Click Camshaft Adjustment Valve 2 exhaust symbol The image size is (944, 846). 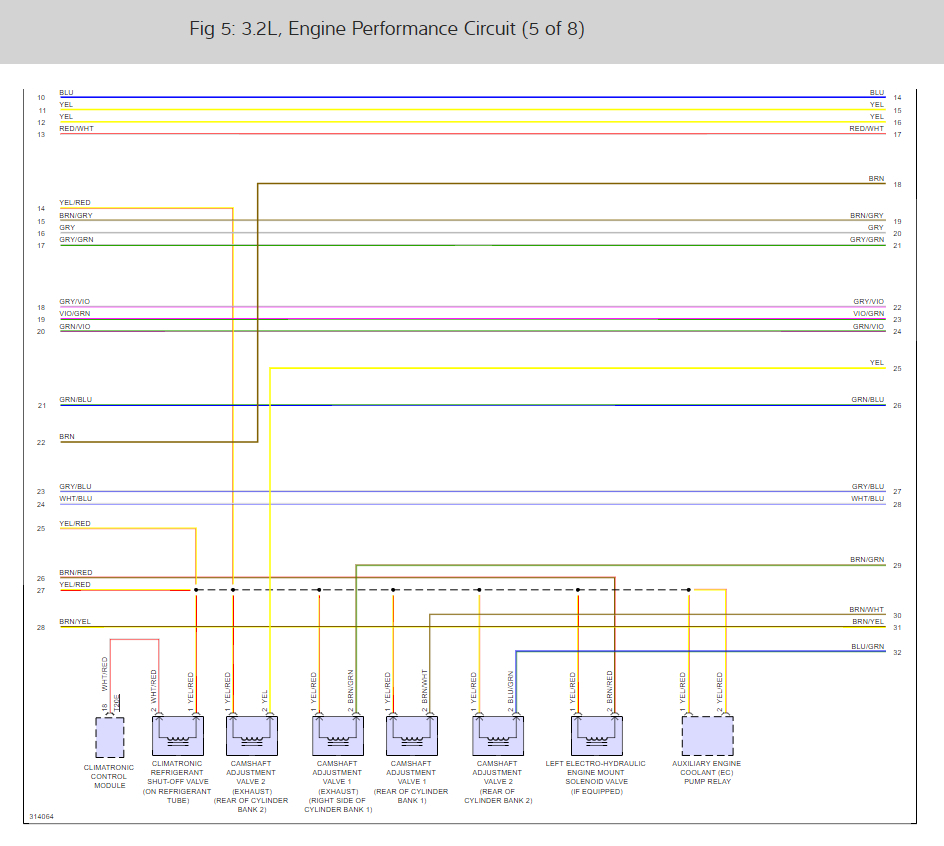point(252,735)
